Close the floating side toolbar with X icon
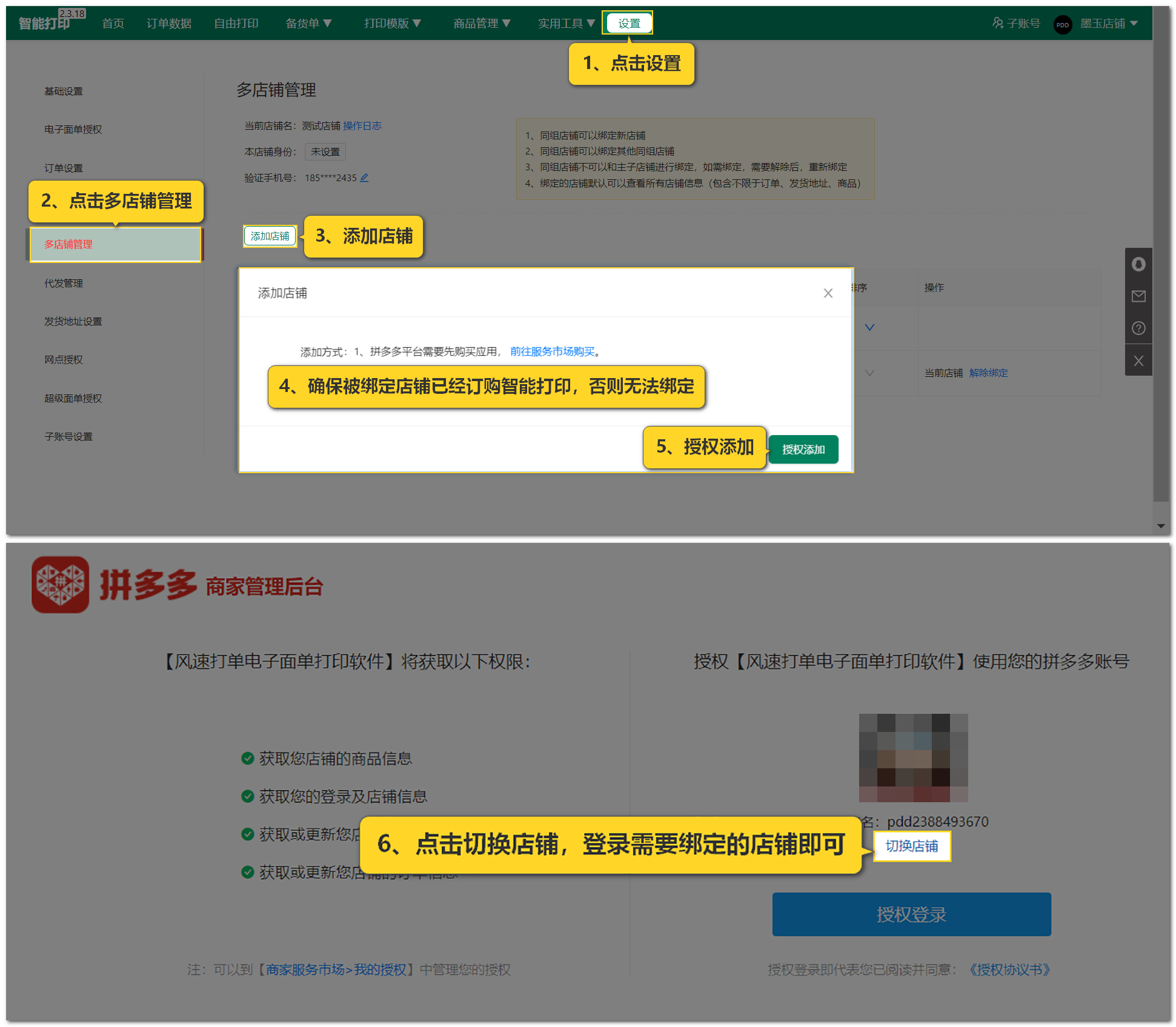Screen dimensions: 1176x1027 pyautogui.click(x=1138, y=361)
